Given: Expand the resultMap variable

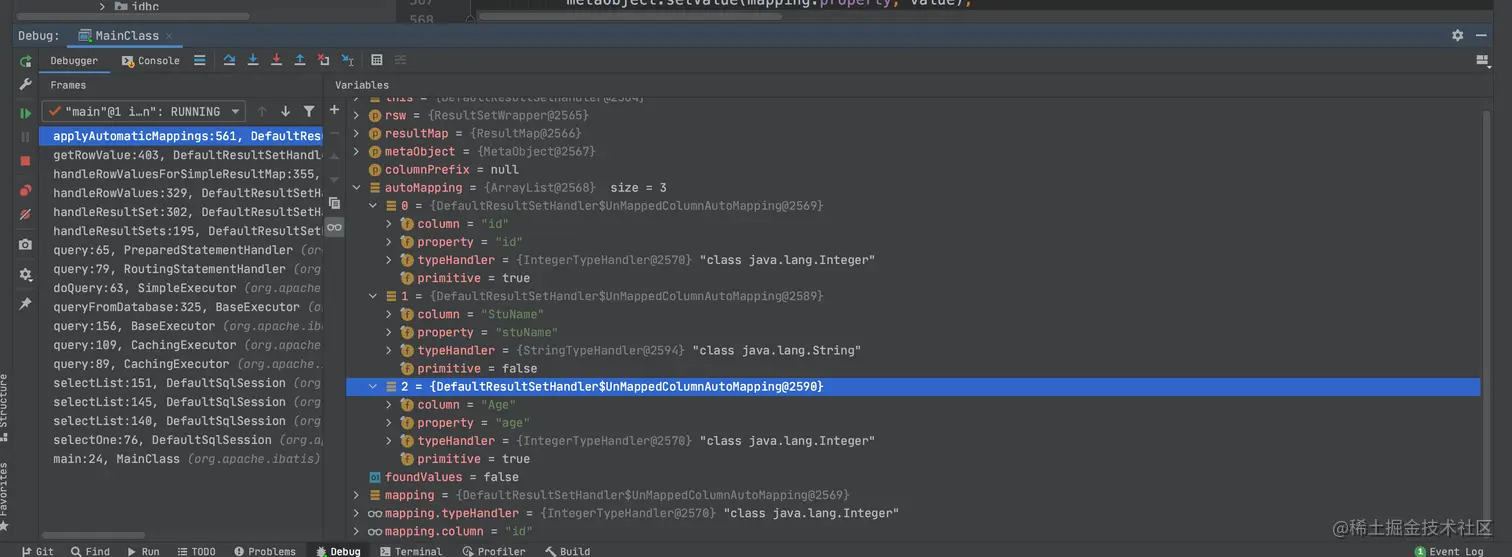Looking at the screenshot, I should point(357,133).
